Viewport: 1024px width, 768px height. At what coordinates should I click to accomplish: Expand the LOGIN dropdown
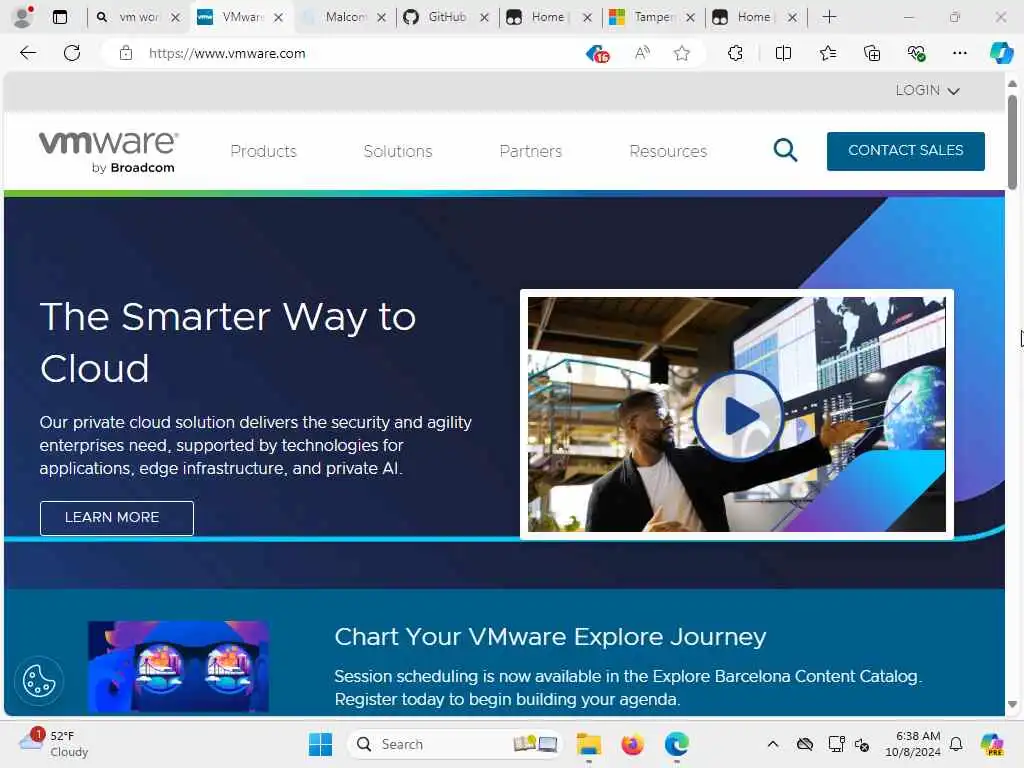(927, 90)
